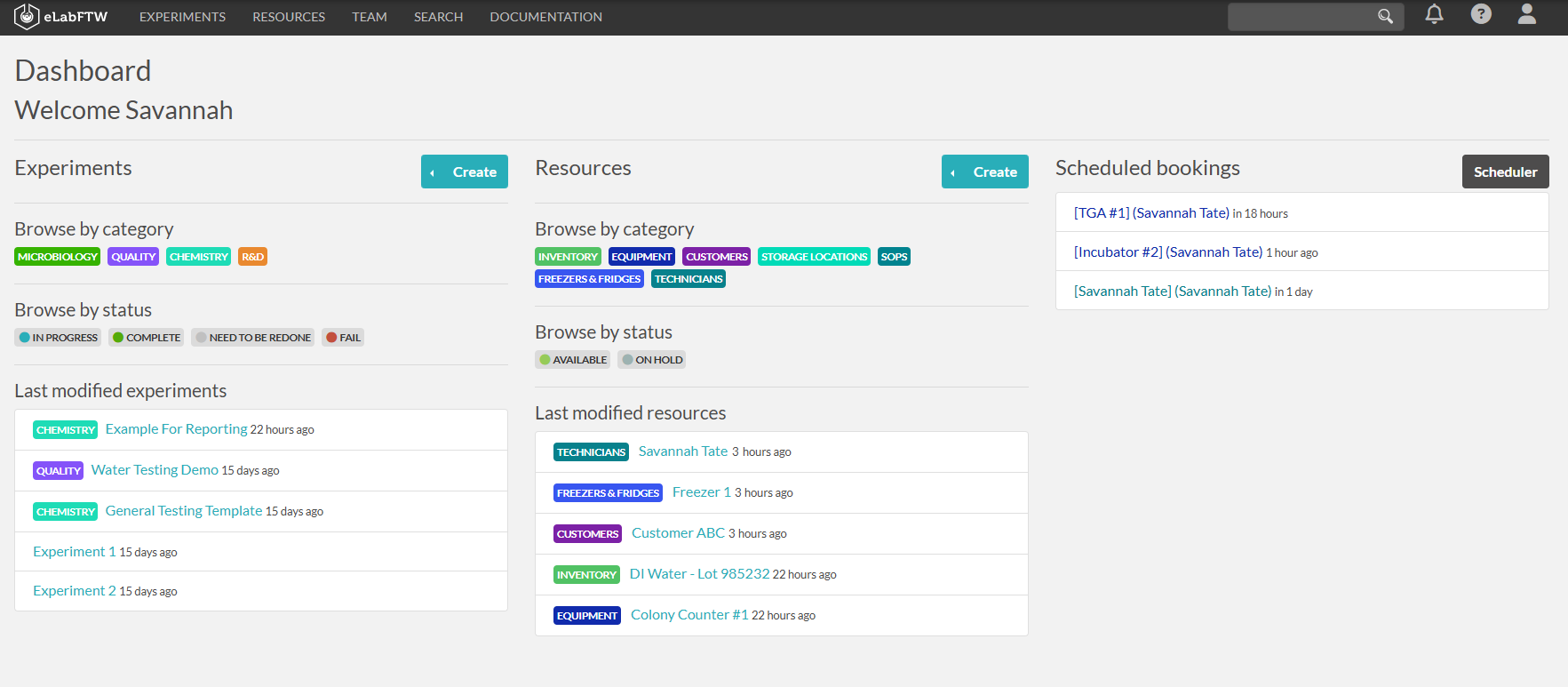Open the Savannah Tate technician resource
This screenshot has width=1568, height=687.
[x=683, y=451]
